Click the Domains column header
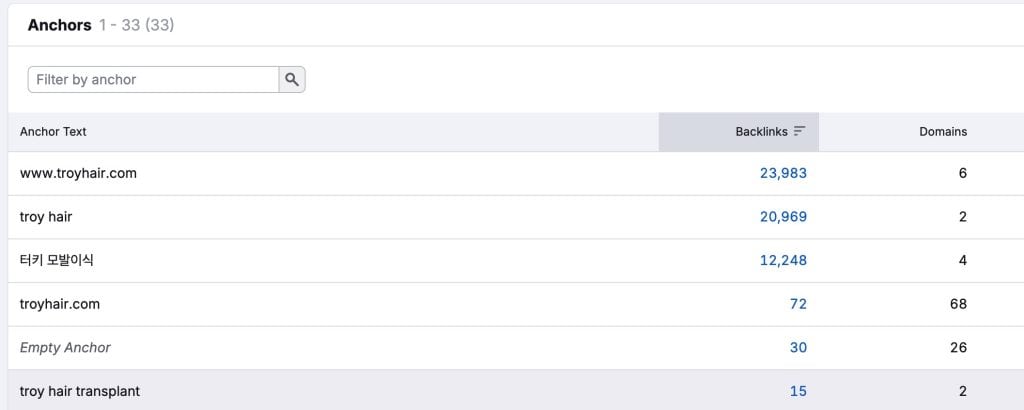 click(x=943, y=131)
